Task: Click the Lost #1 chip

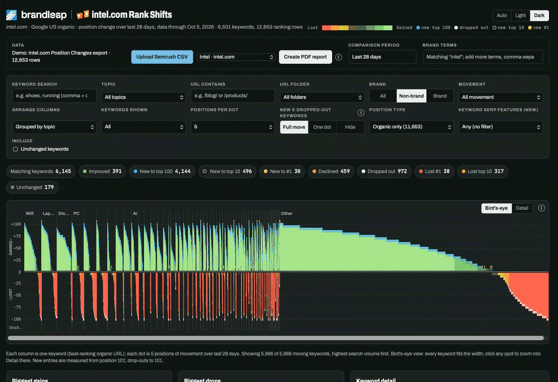Action: pyautogui.click(x=434, y=171)
